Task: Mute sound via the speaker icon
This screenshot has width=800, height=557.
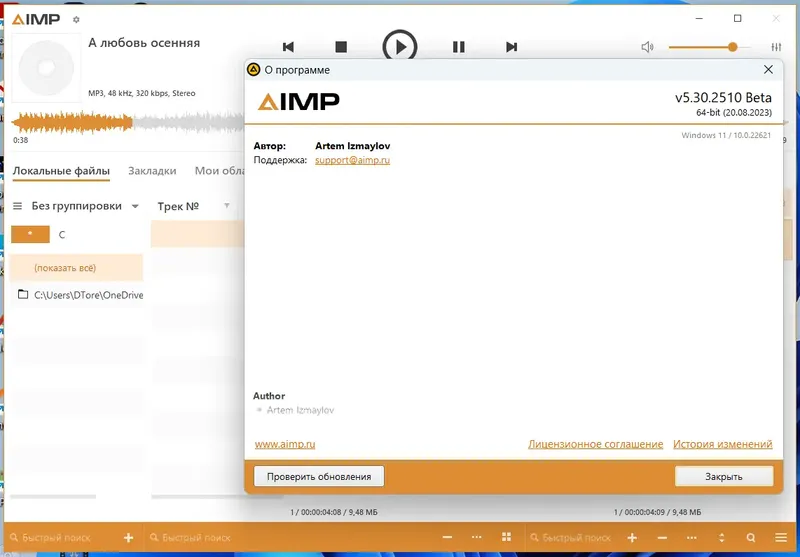Action: point(647,47)
